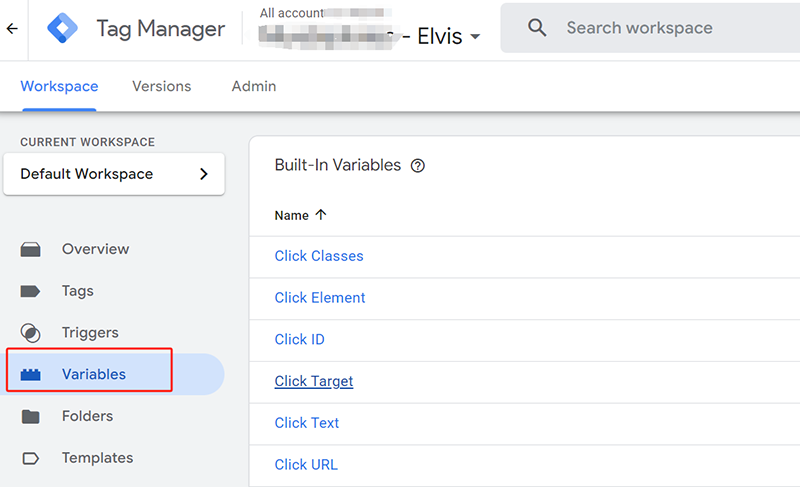Click the Overview sidebar icon
Screen dimensions: 800x487
[31, 249]
